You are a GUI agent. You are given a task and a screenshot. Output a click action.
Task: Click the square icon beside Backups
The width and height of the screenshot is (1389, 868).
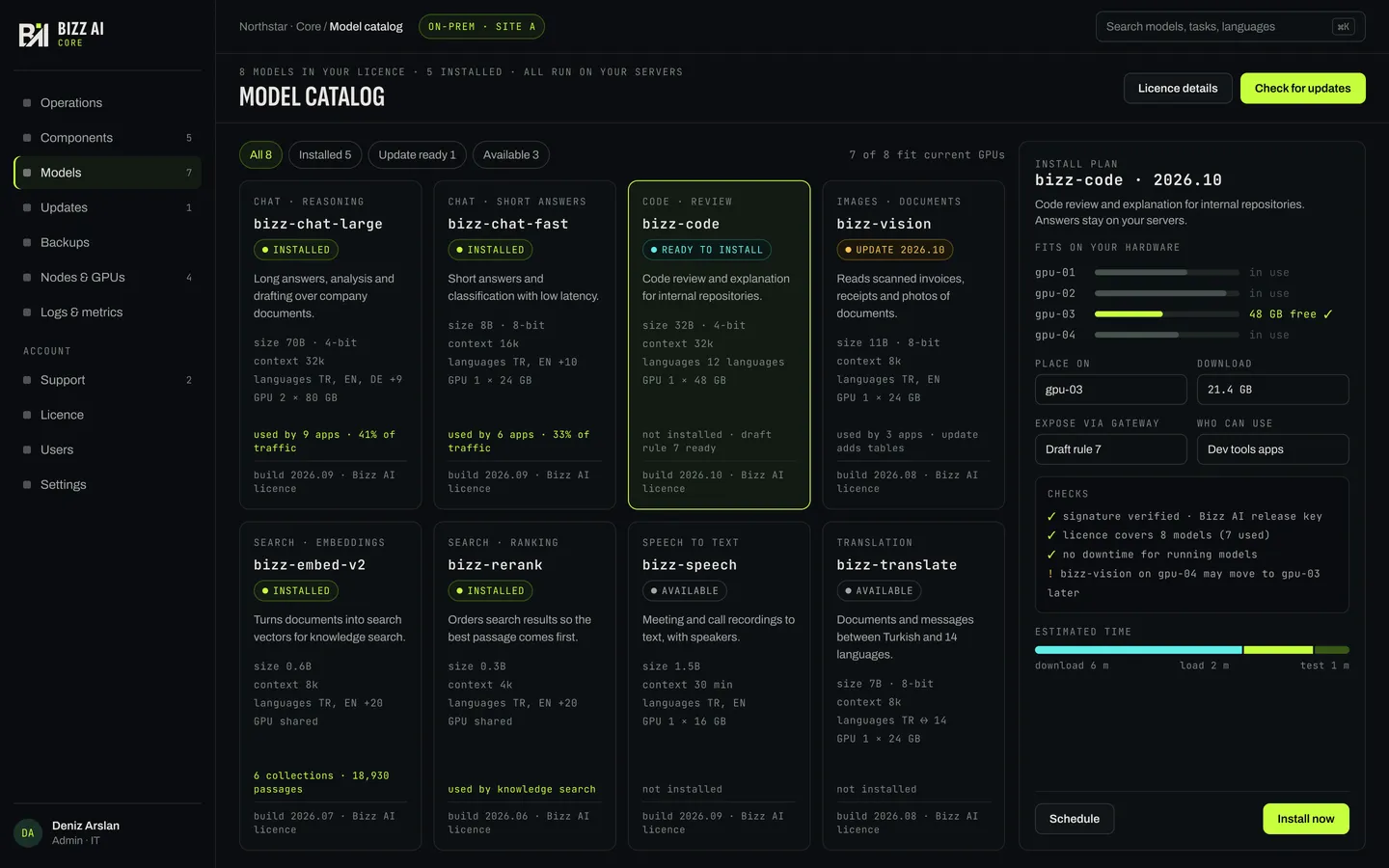pyautogui.click(x=27, y=242)
